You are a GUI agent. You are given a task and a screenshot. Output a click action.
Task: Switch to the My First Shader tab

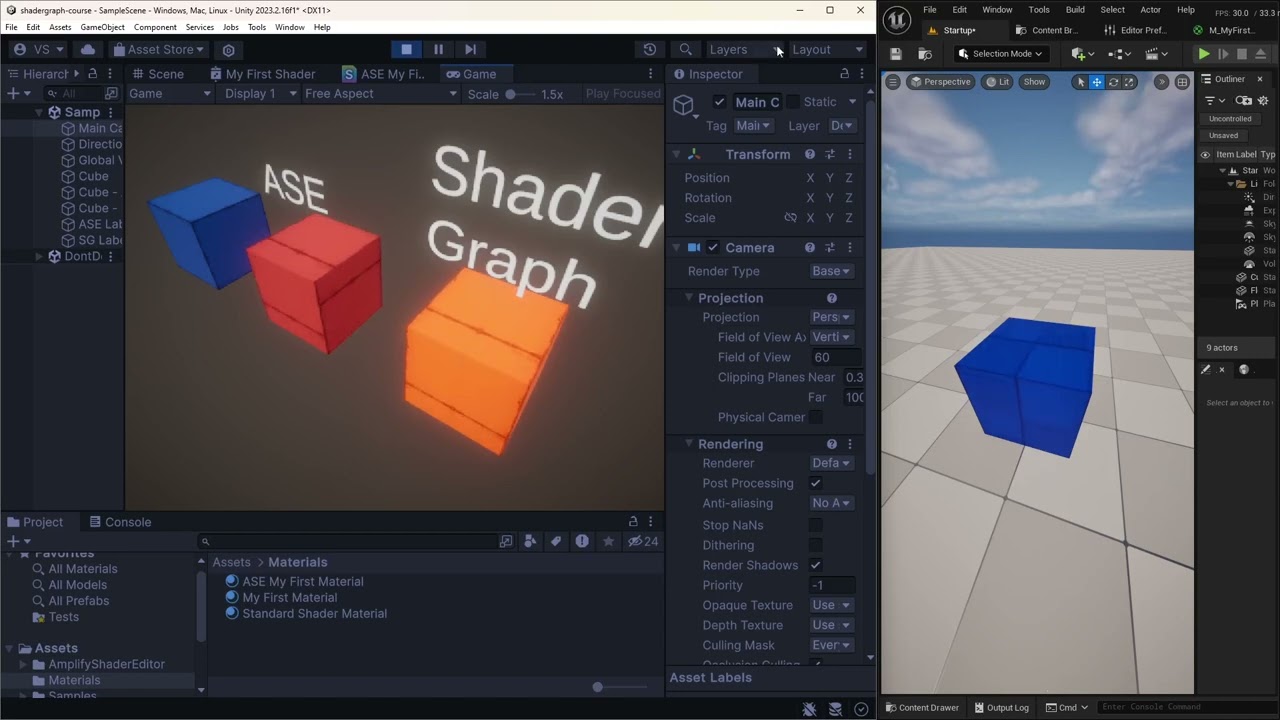pyautogui.click(x=262, y=74)
